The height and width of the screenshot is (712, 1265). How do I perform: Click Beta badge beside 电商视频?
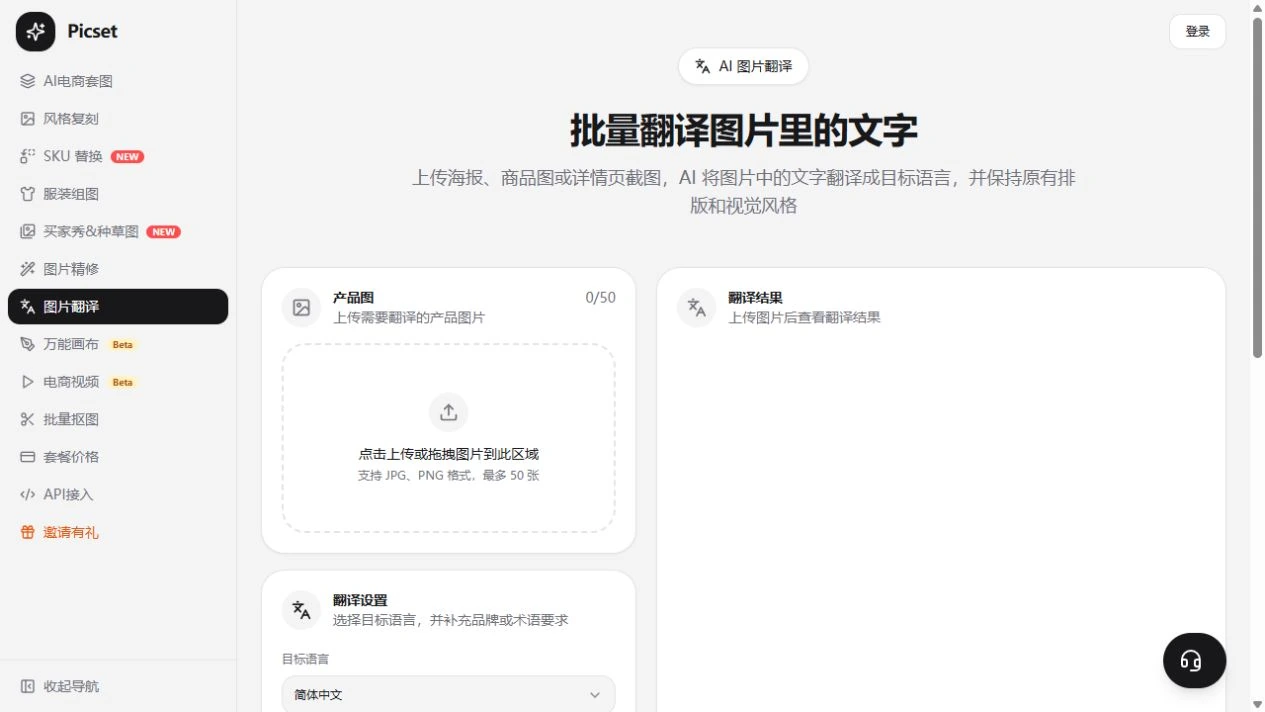tap(122, 382)
